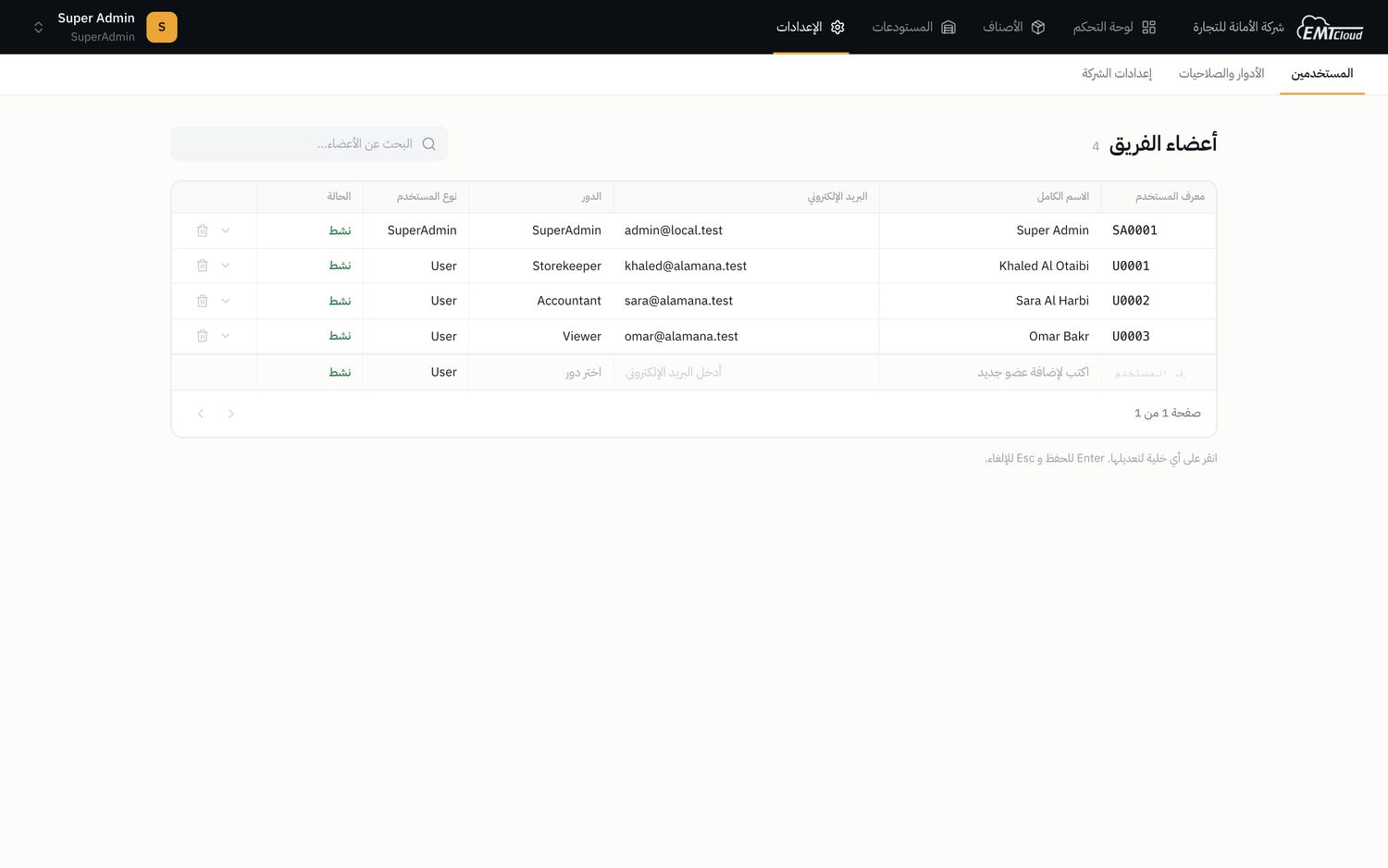Expand the admin@local.test row chevron

tap(226, 230)
